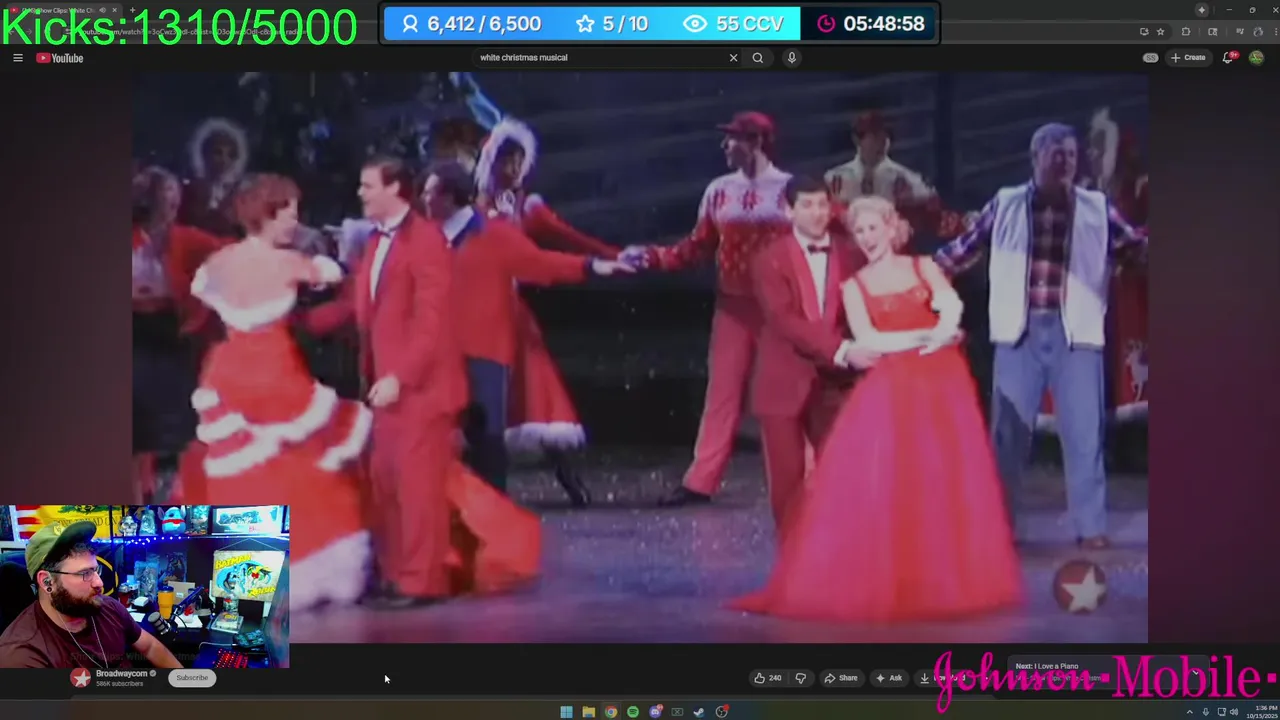Viewport: 1280px width, 720px height.
Task: Like the video with thumbs up
Action: coord(768,678)
